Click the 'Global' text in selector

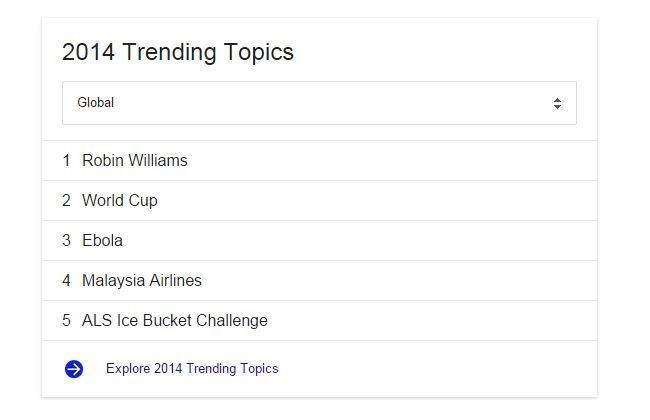click(x=95, y=102)
